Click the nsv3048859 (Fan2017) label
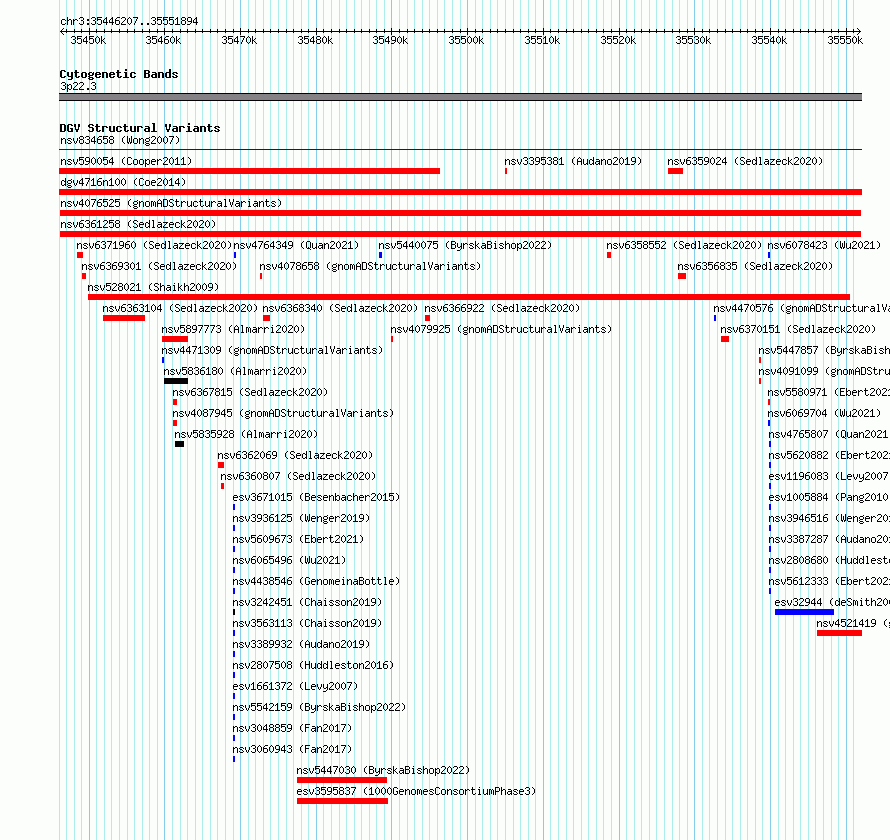Viewport: 890px width, 840px height. 292,728
